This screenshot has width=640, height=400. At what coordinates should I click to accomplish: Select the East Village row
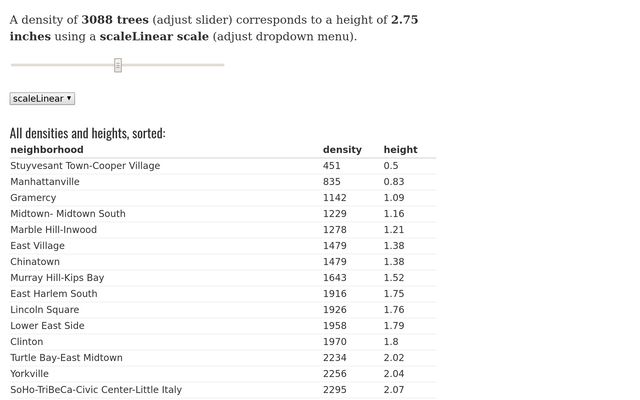coord(223,246)
